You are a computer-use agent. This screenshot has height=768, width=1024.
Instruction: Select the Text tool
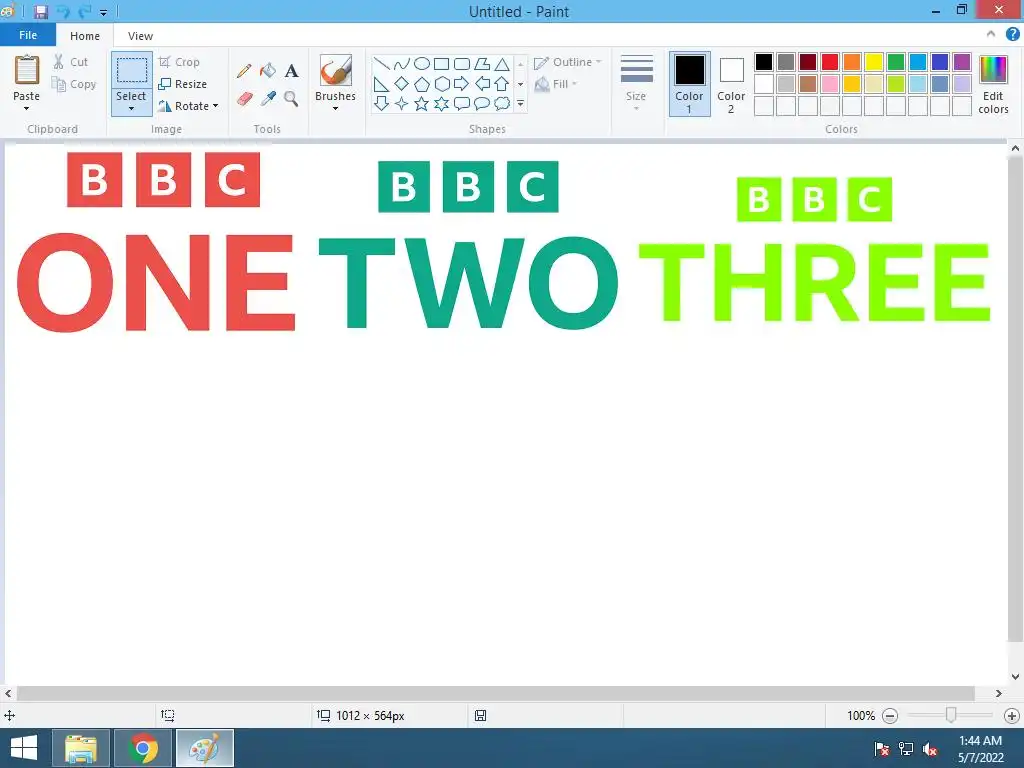[x=291, y=71]
